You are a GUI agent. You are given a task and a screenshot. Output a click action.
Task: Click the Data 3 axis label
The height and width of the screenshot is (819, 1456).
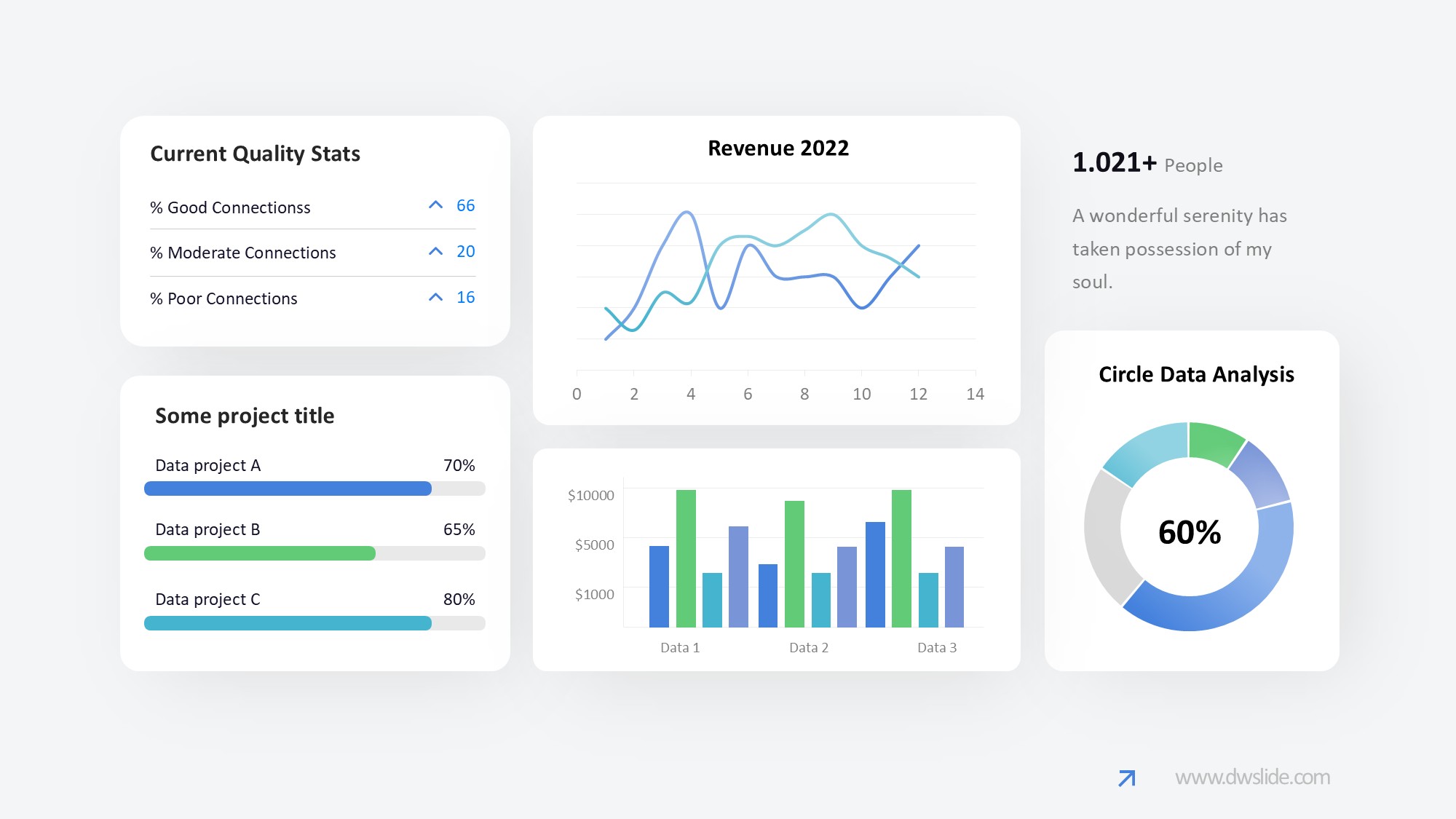(x=936, y=647)
